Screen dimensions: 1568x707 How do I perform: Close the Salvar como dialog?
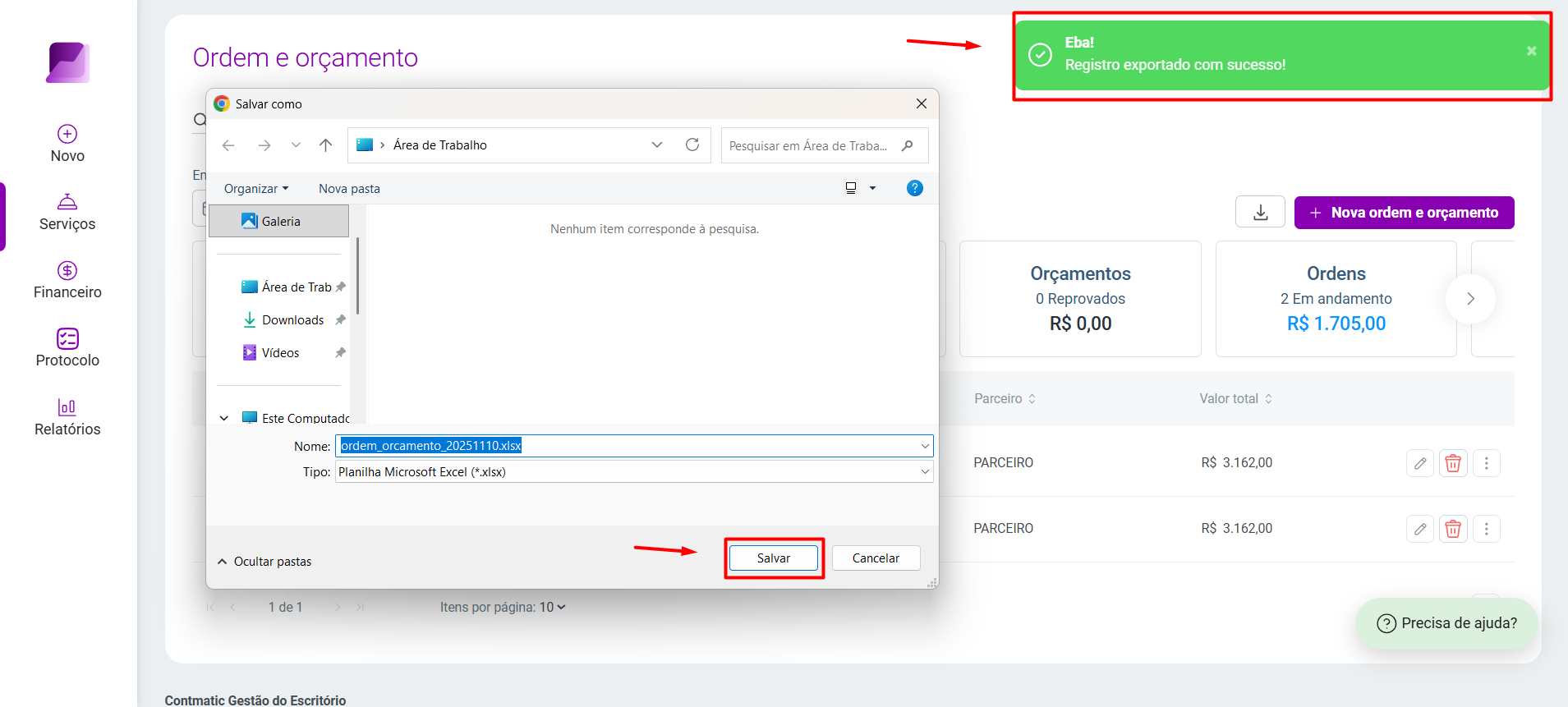point(922,103)
